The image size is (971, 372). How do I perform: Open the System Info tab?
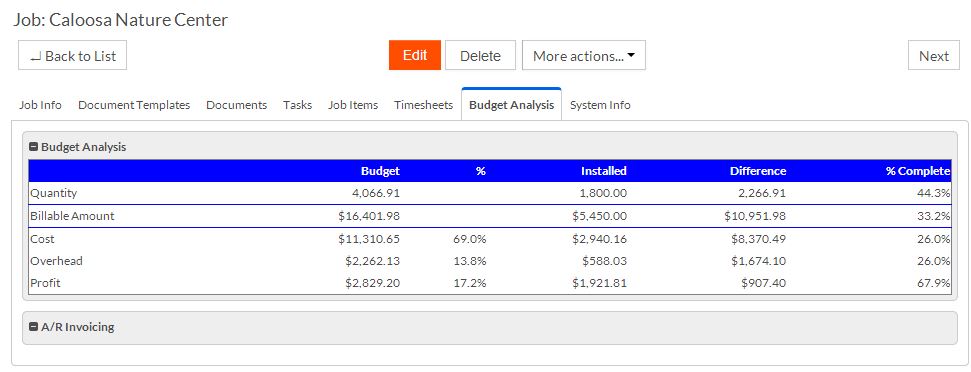(x=600, y=105)
